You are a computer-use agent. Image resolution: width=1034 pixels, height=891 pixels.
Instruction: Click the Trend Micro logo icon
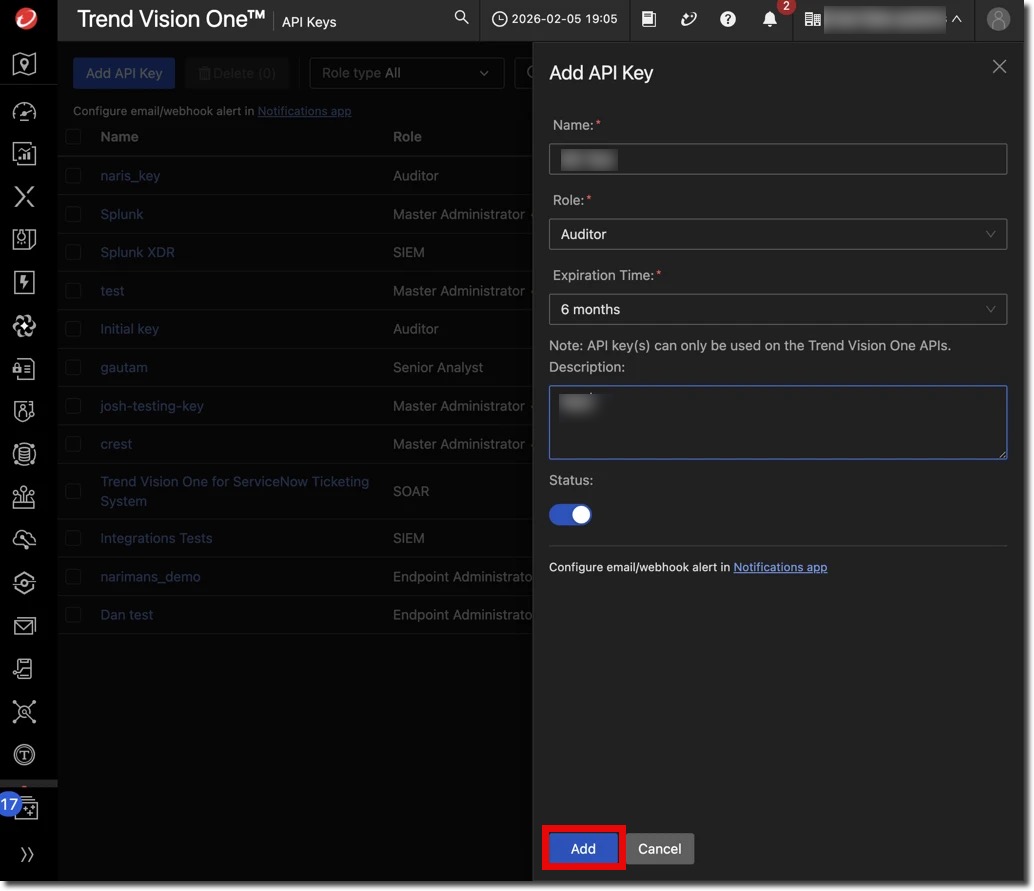tap(26, 18)
